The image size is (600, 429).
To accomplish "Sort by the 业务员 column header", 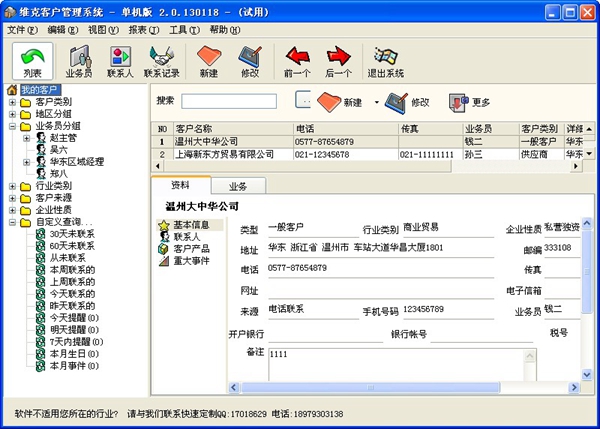I will [491, 129].
